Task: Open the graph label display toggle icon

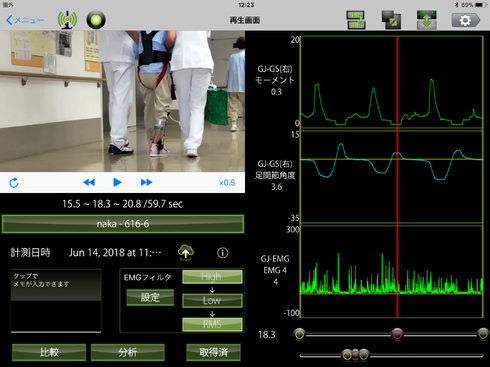Action: [x=356, y=20]
